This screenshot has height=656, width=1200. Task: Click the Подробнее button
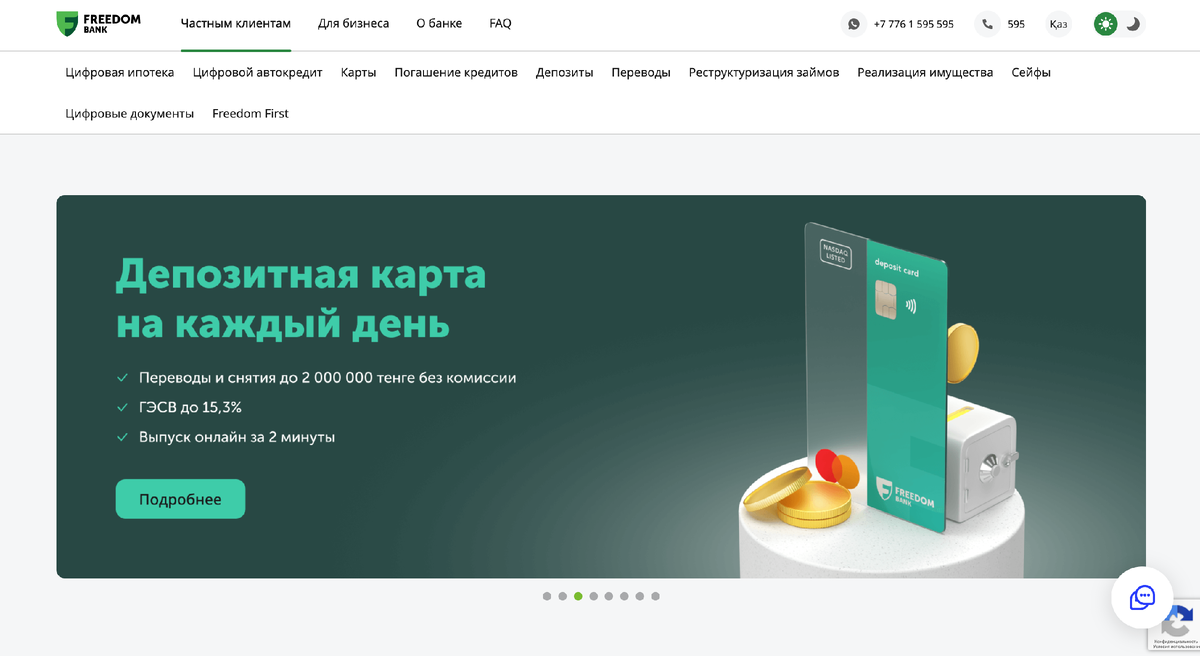click(x=180, y=499)
